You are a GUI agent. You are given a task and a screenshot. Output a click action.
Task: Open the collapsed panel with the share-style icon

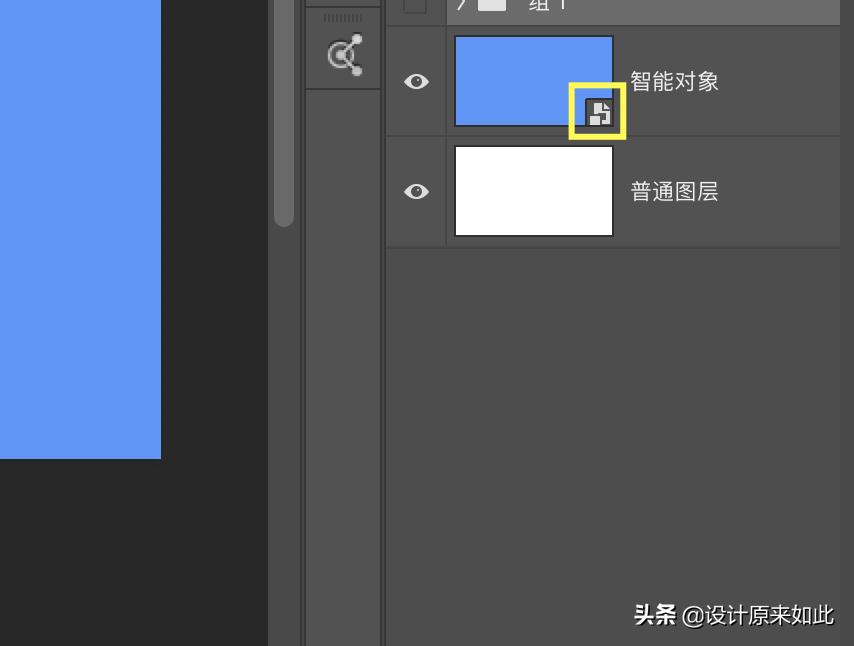[343, 54]
